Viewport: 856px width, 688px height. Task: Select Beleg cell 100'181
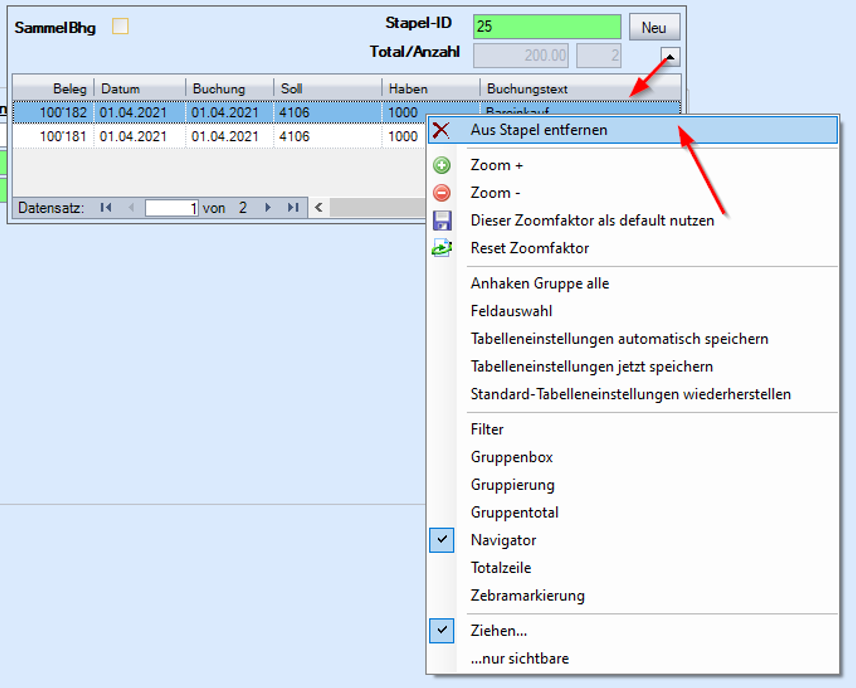(x=54, y=136)
